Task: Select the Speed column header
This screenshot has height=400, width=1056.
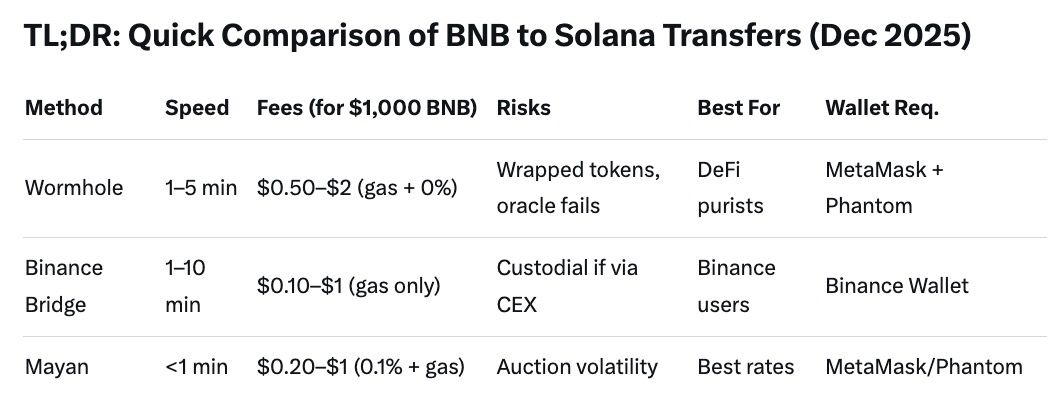Action: (197, 108)
